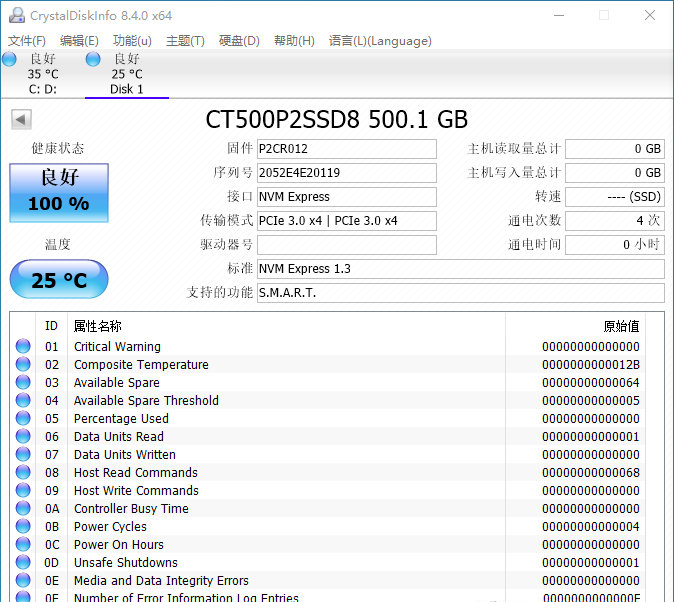The height and width of the screenshot is (602, 674).
Task: Open the 主题(T) menu
Action: [x=185, y=41]
